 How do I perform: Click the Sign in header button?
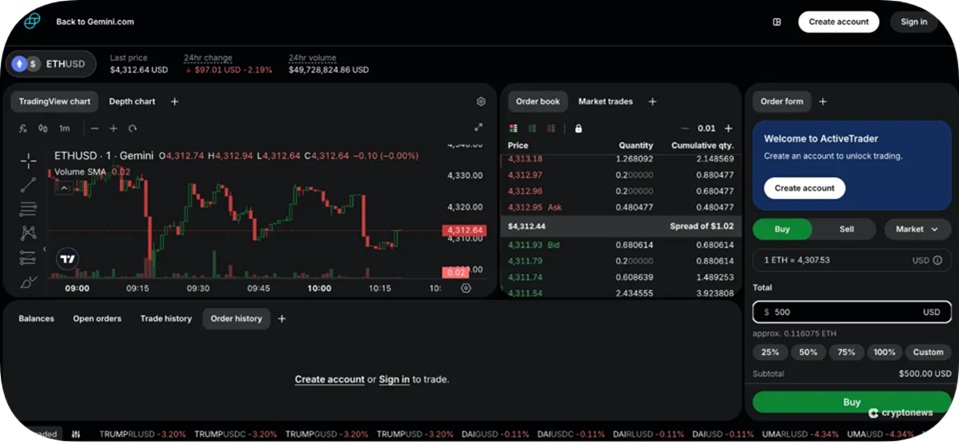914,21
